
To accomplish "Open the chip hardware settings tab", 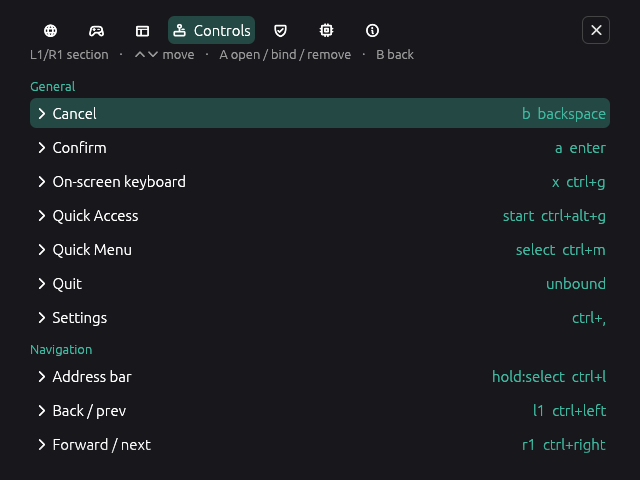I will click(x=327, y=31).
